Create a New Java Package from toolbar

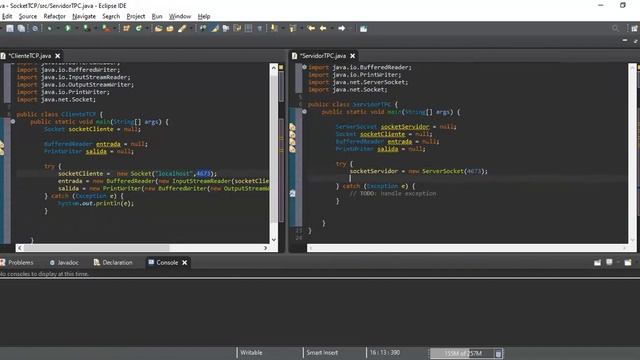click(x=127, y=28)
